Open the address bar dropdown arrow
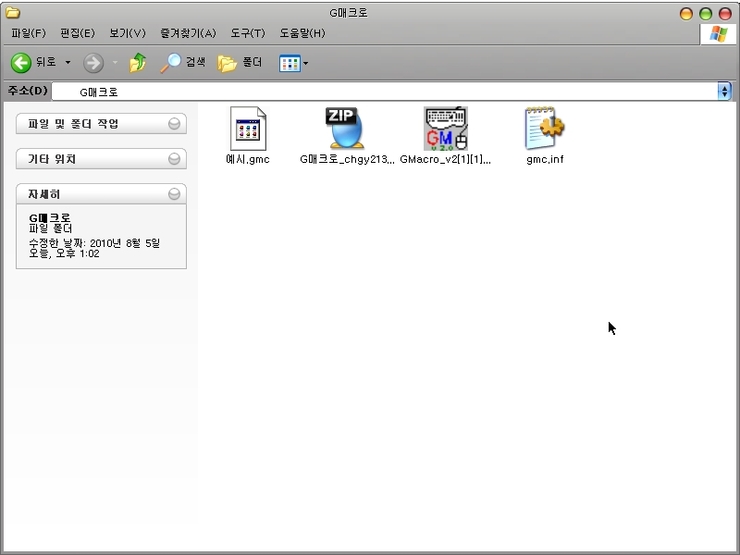The height and width of the screenshot is (555, 740). 724,91
